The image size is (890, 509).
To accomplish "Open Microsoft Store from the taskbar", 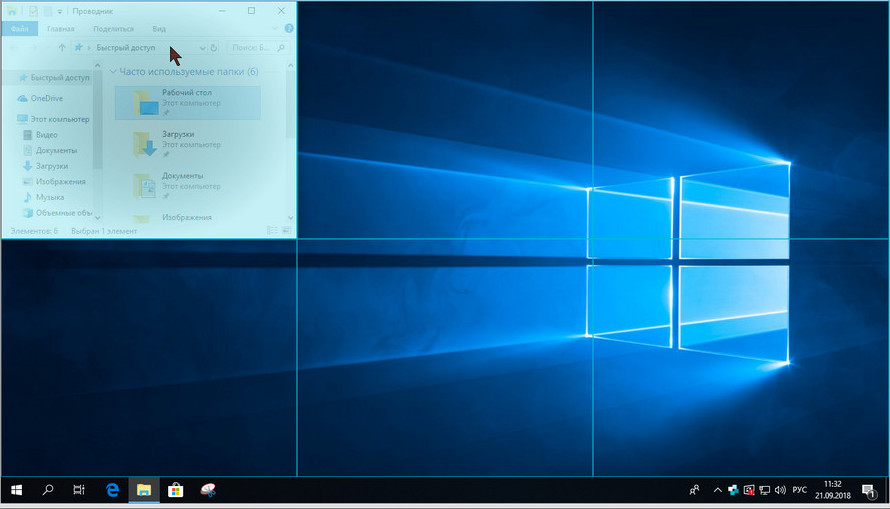I will click(x=175, y=490).
